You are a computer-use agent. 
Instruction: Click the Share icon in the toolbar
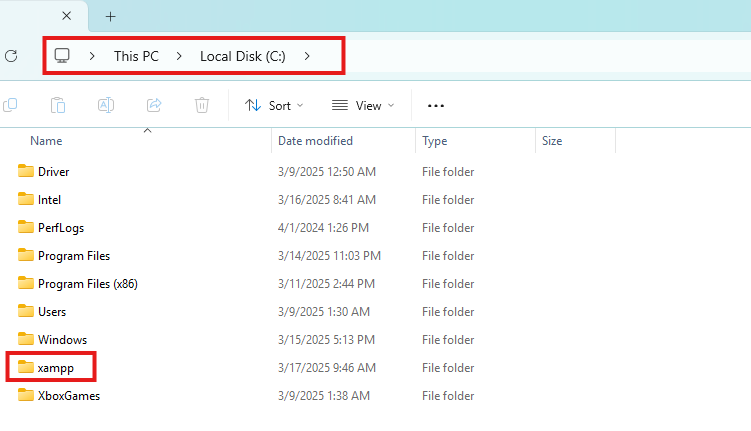tap(154, 105)
